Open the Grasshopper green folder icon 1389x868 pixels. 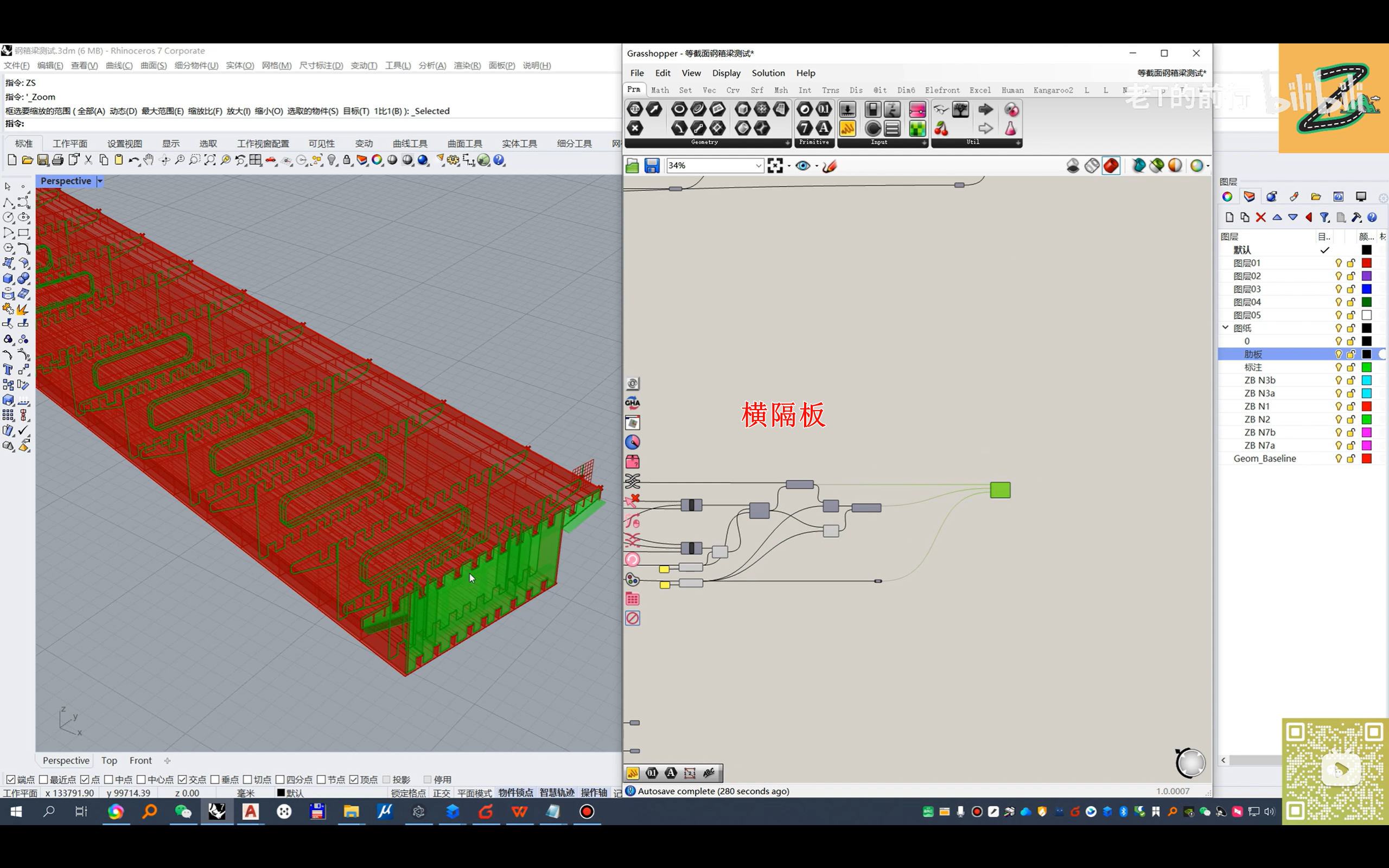[x=632, y=166]
